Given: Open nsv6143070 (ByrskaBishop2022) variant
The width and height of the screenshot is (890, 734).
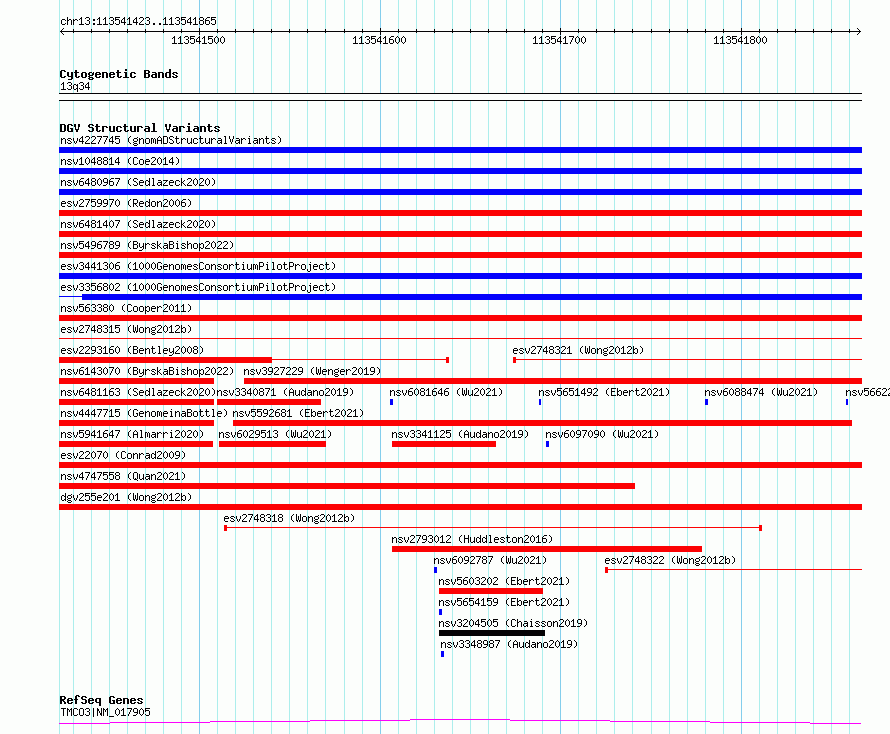Looking at the screenshot, I should pos(147,371).
